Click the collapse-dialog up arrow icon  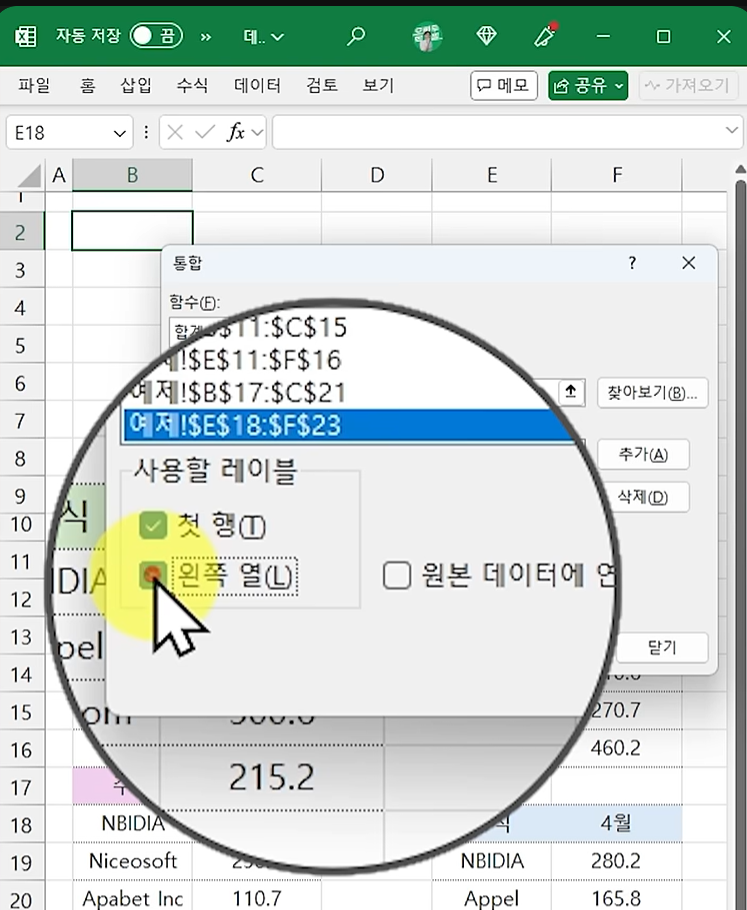[571, 392]
